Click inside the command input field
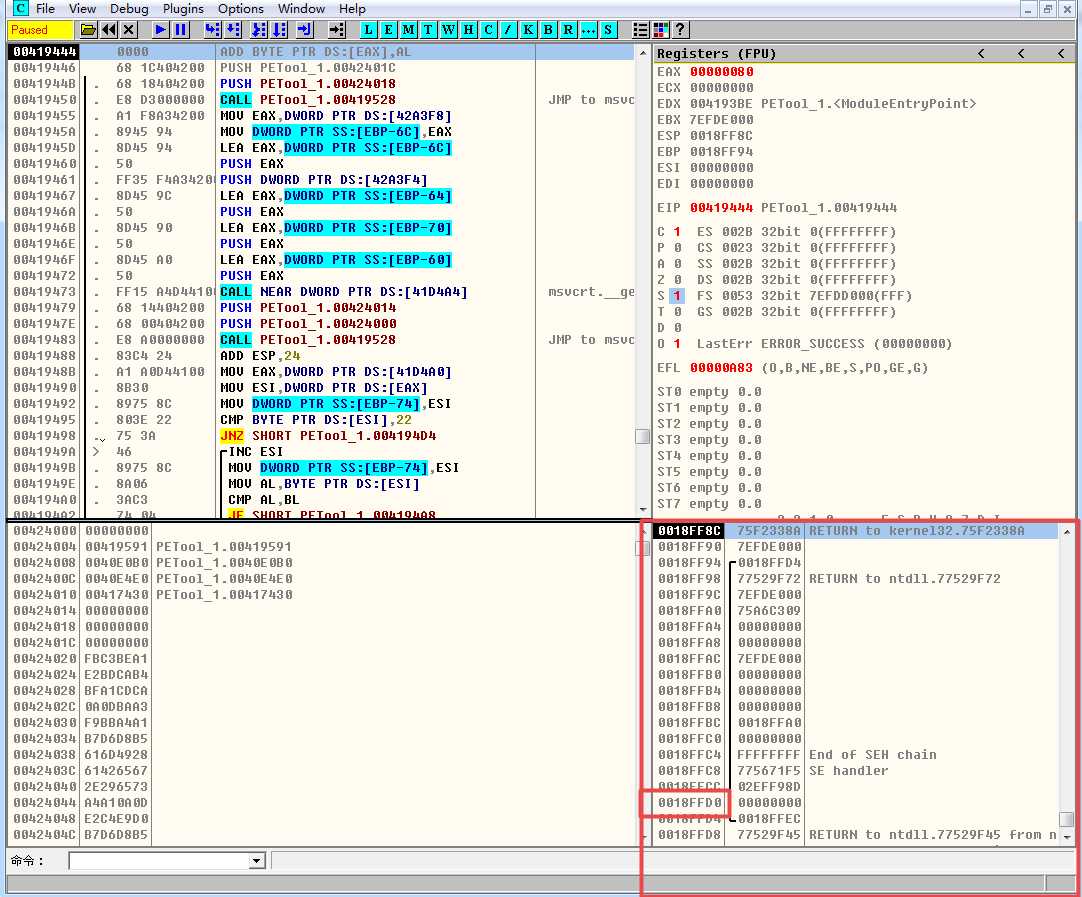 click(158, 861)
